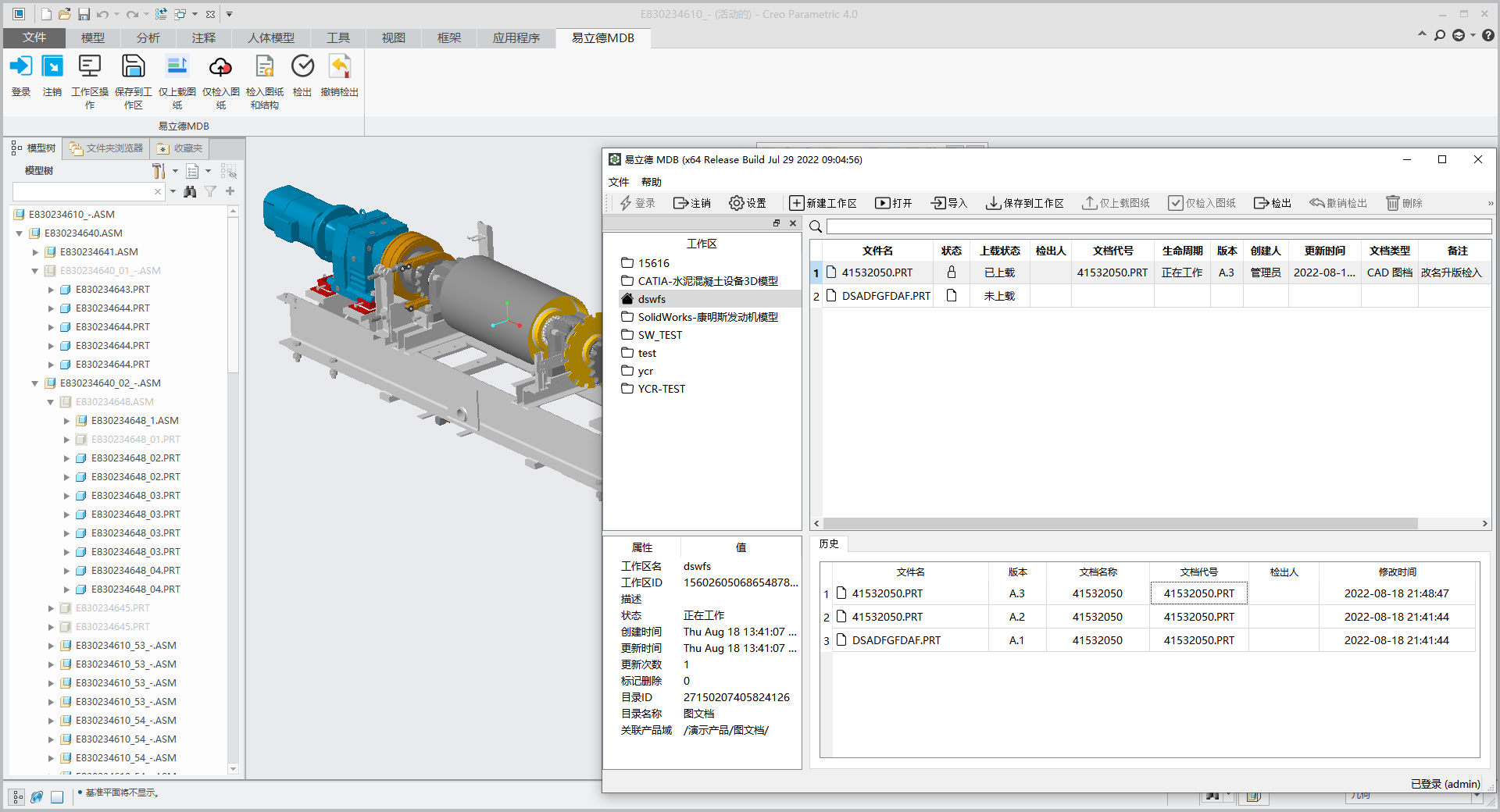
Task: Click 检出 in MDB dialog toolbar
Action: (1273, 203)
